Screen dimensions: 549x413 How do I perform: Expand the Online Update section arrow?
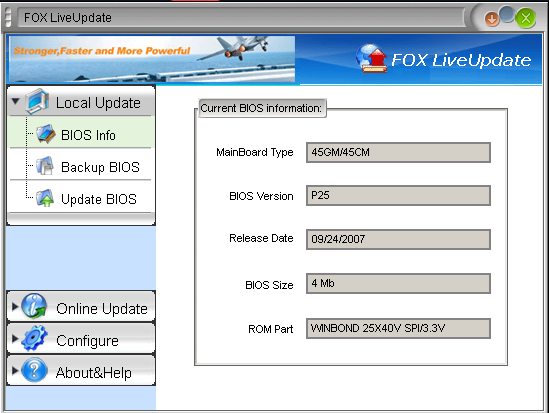15,307
